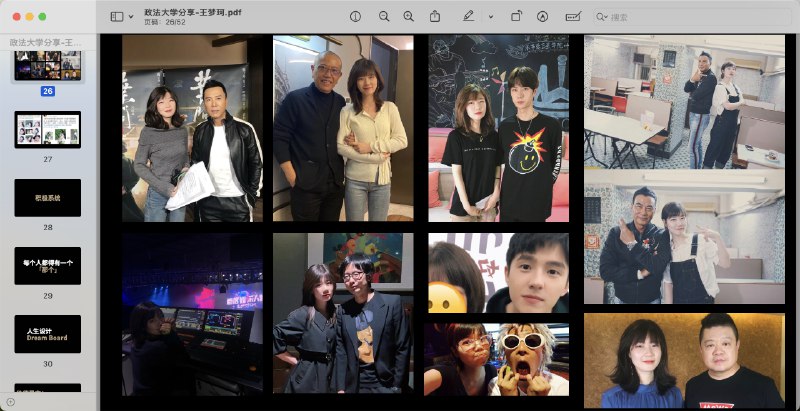Open the form filling toolbar icon
The image size is (800, 411).
[573, 17]
